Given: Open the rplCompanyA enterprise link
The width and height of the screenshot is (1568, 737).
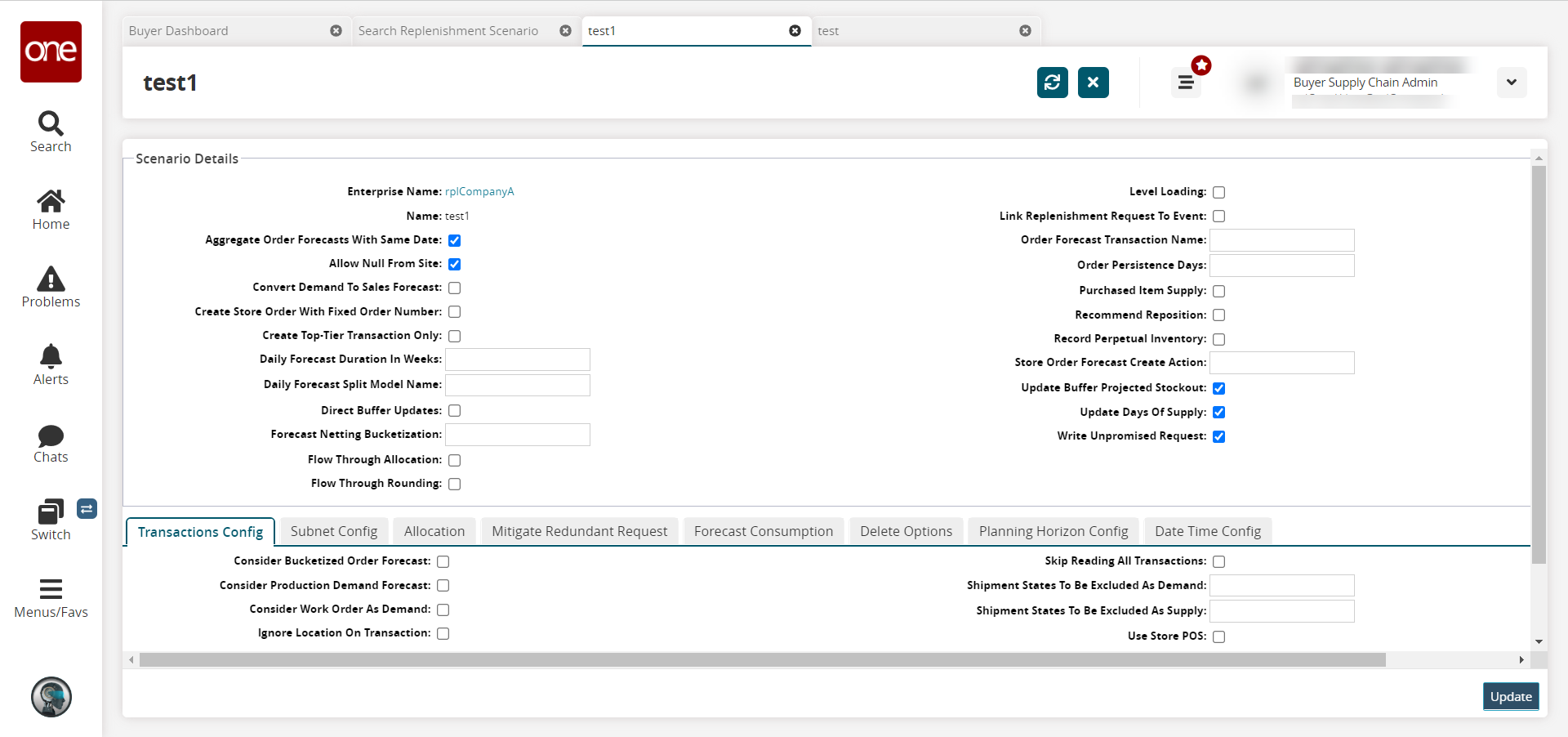Looking at the screenshot, I should [479, 191].
